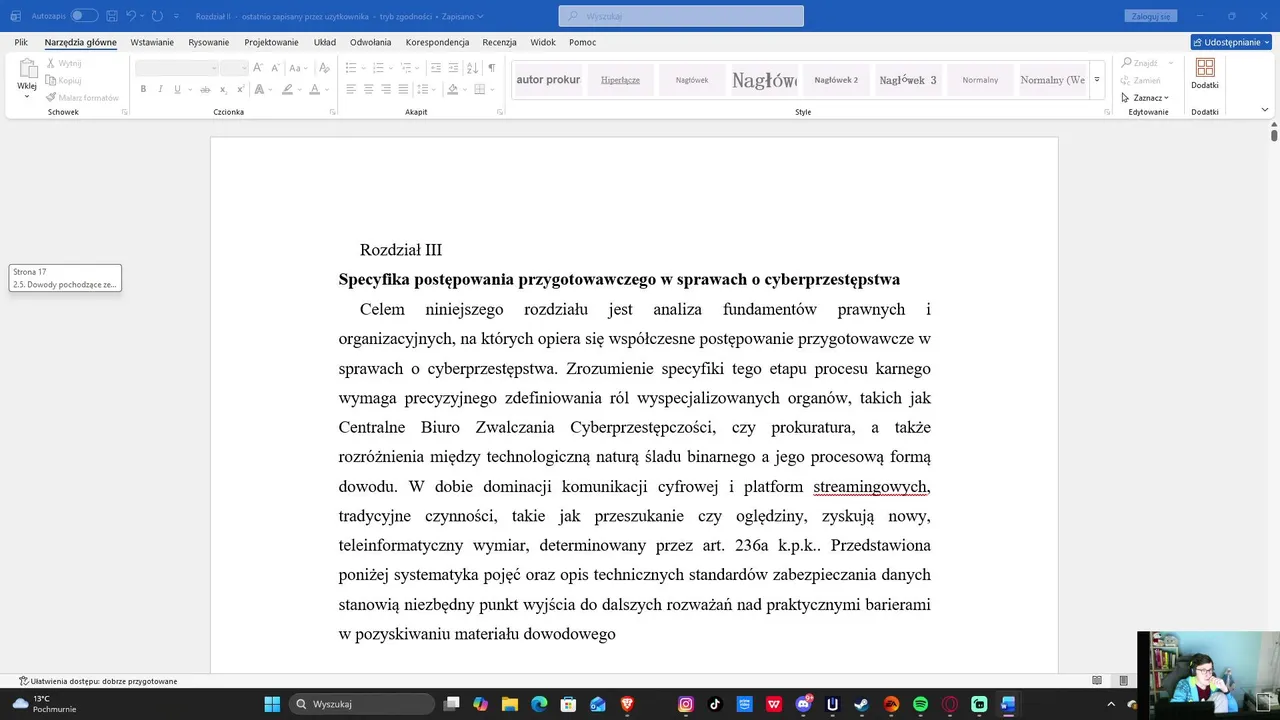Click the Malarz formatów button
Screen dimensions: 1280x720
click(82, 97)
